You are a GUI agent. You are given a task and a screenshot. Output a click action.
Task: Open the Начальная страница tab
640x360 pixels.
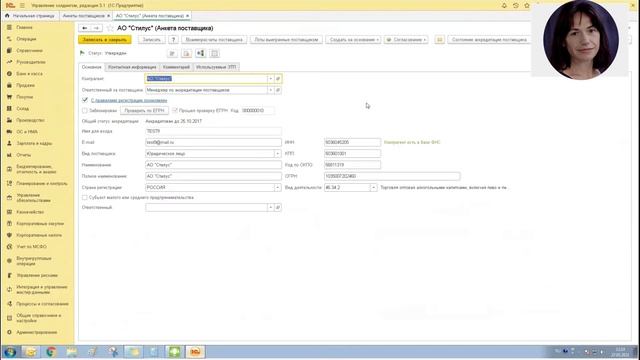[x=30, y=16]
